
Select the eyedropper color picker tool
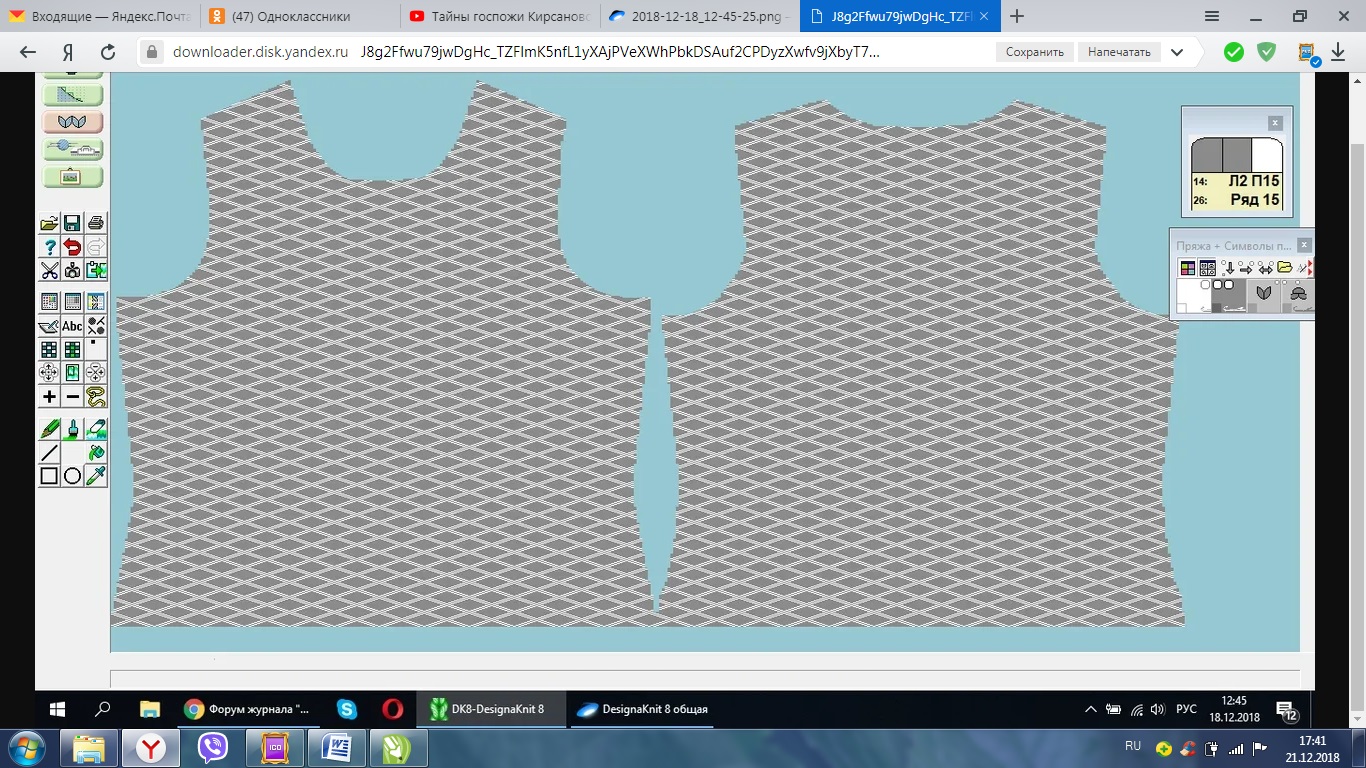coord(96,477)
